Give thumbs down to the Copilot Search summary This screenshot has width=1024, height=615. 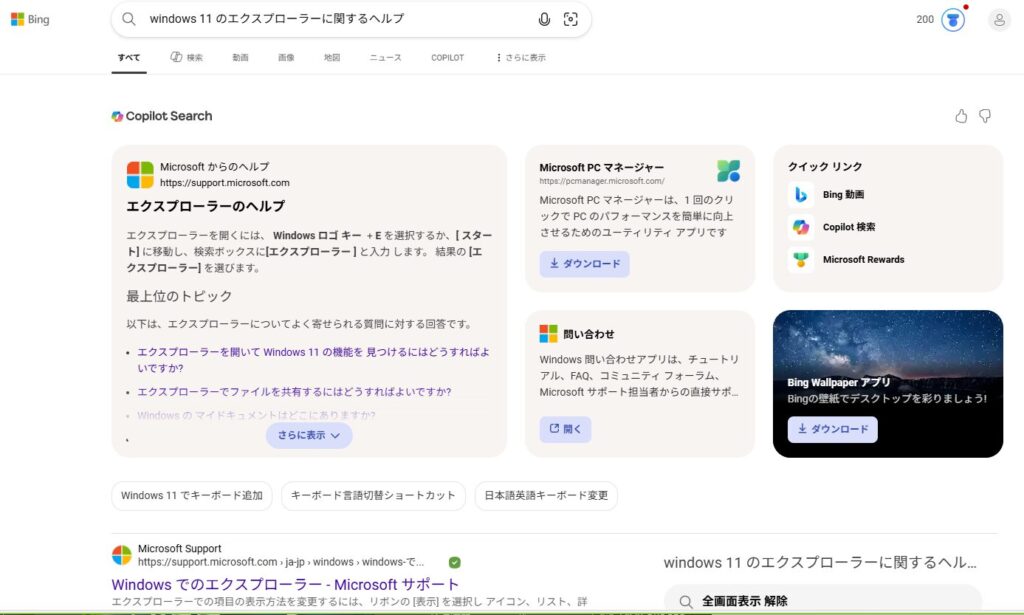tap(985, 116)
